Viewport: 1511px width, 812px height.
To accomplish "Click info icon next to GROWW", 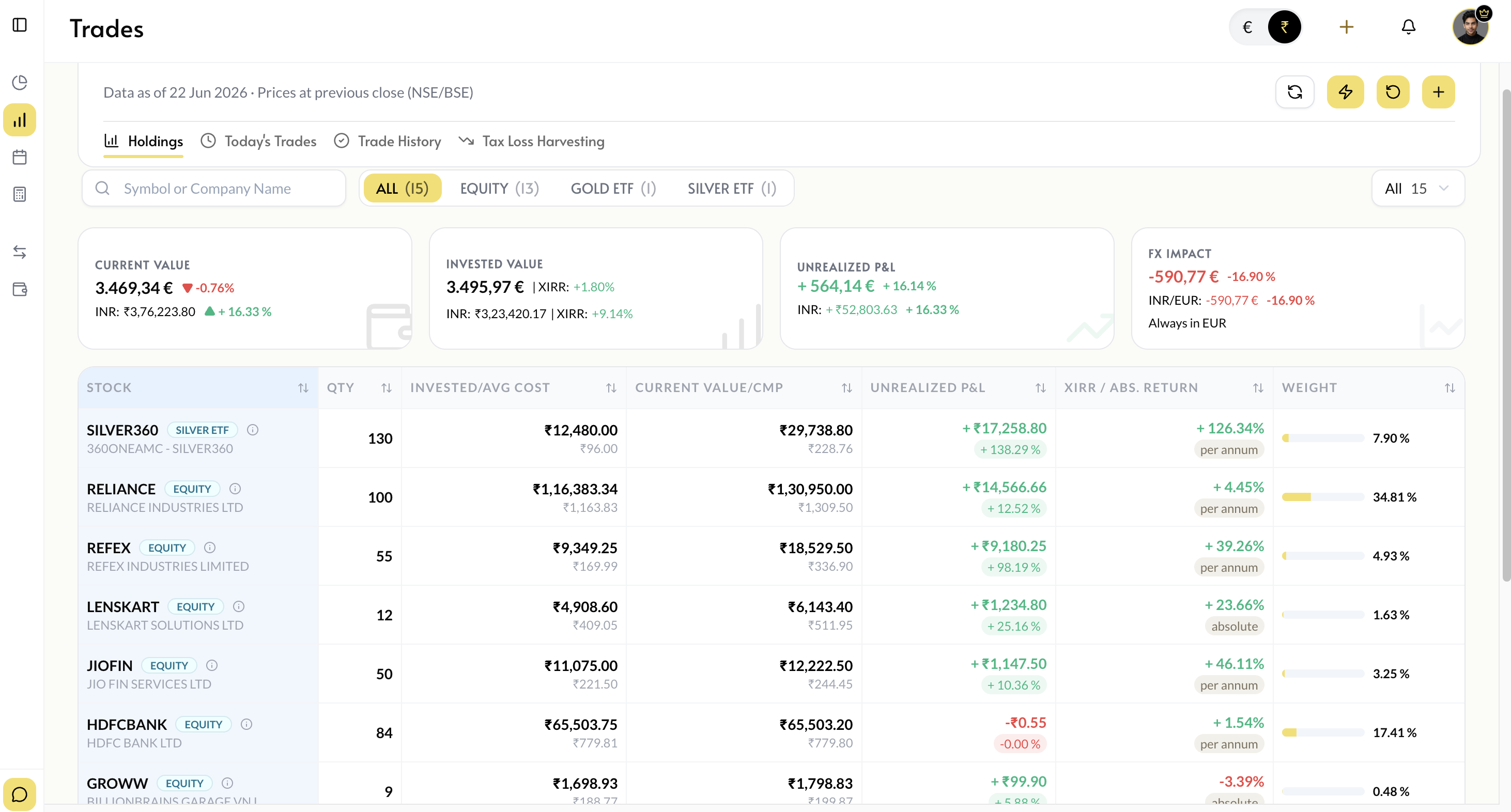I will point(227,783).
